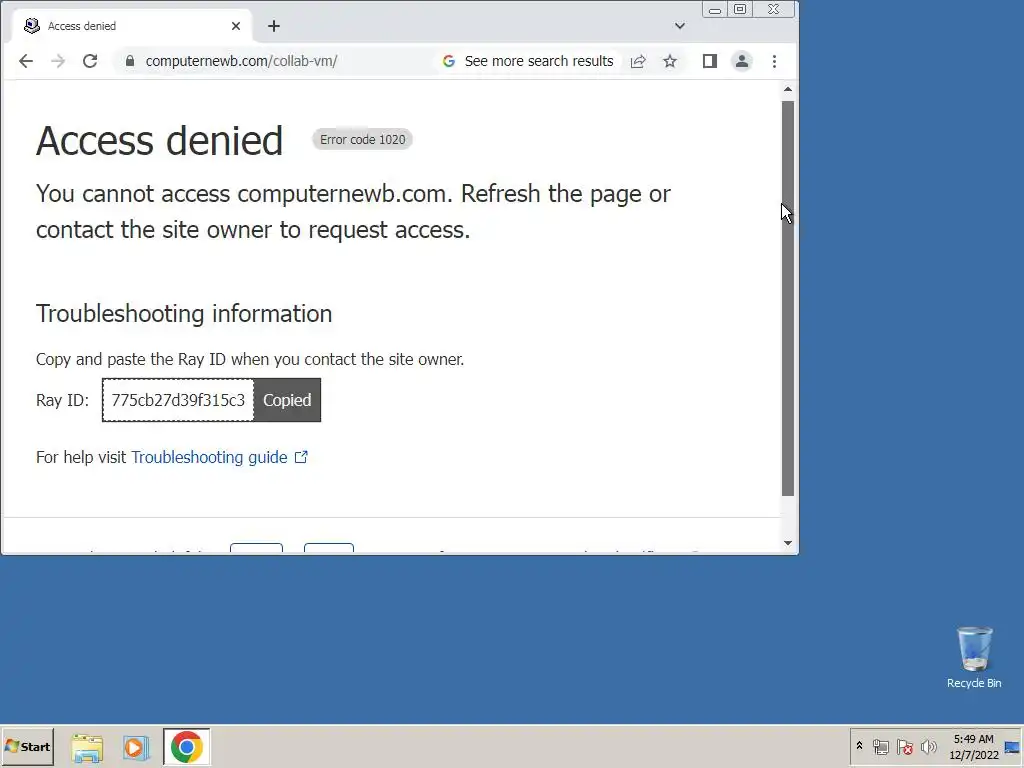Click the page scrollbar down arrow
The height and width of the screenshot is (768, 1024).
point(788,543)
